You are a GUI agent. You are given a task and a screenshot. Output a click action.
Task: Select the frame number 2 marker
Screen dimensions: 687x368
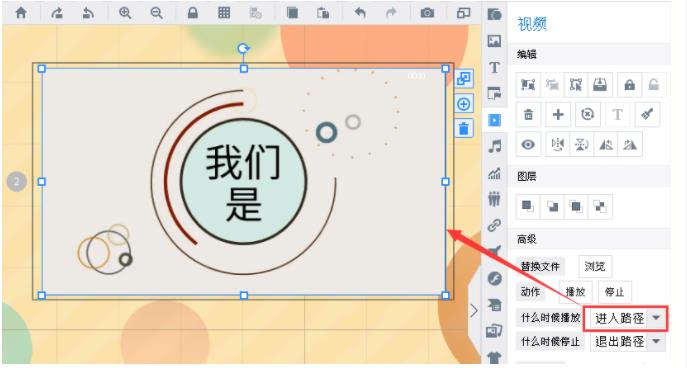[17, 181]
